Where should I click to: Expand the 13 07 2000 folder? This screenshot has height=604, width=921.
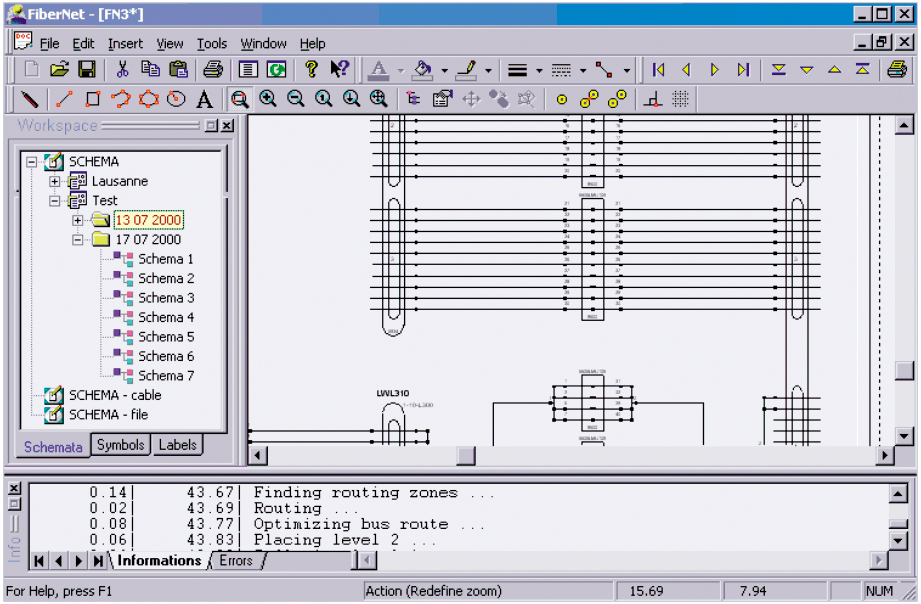pyautogui.click(x=78, y=220)
